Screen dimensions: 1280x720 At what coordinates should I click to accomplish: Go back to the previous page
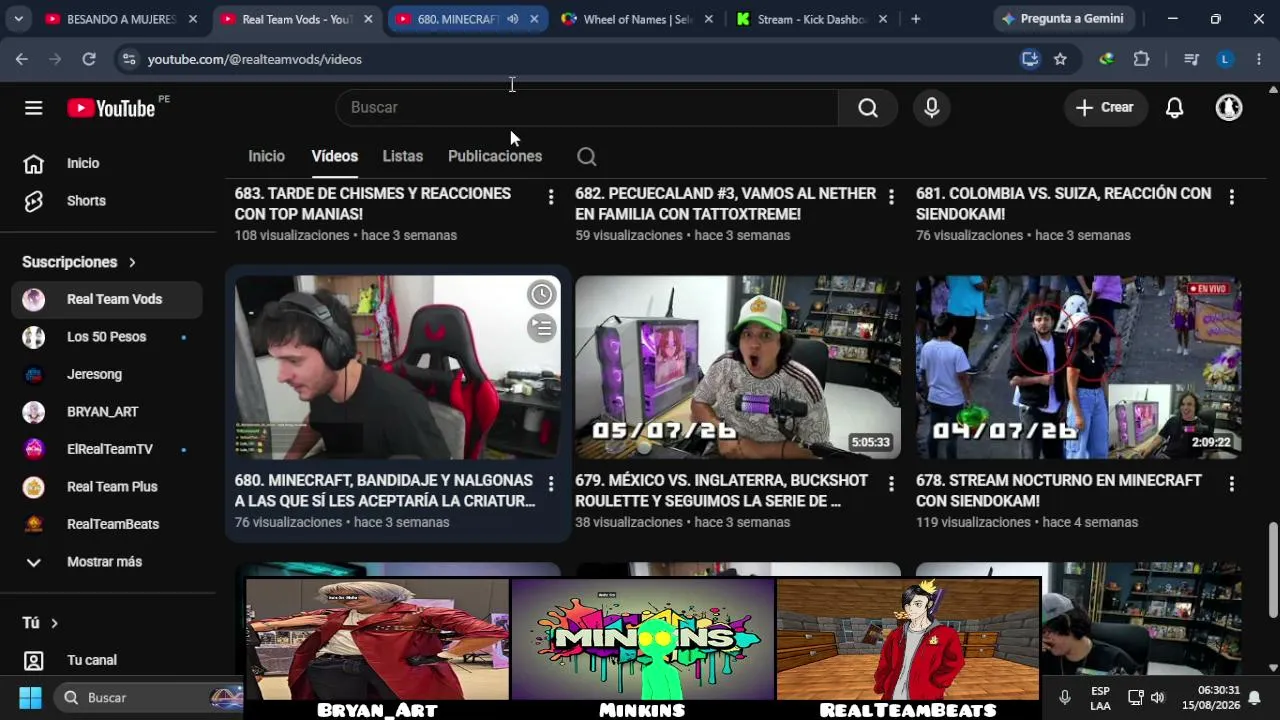tap(22, 60)
